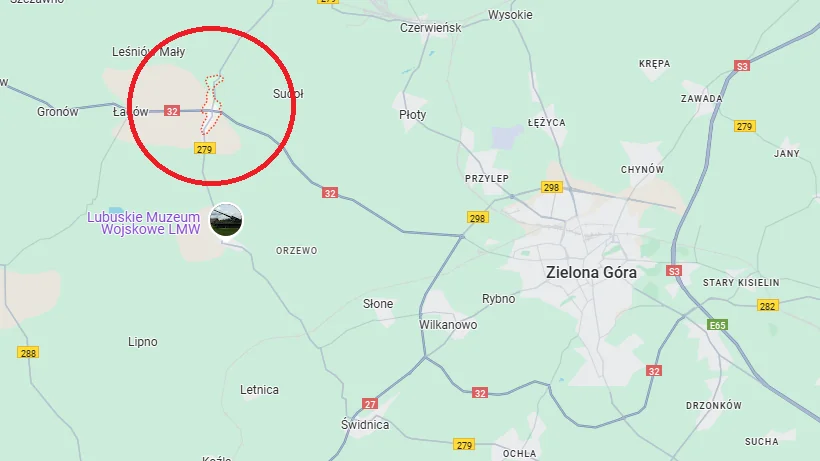This screenshot has width=820, height=461.
Task: Select the Płoty village label
Action: (413, 115)
